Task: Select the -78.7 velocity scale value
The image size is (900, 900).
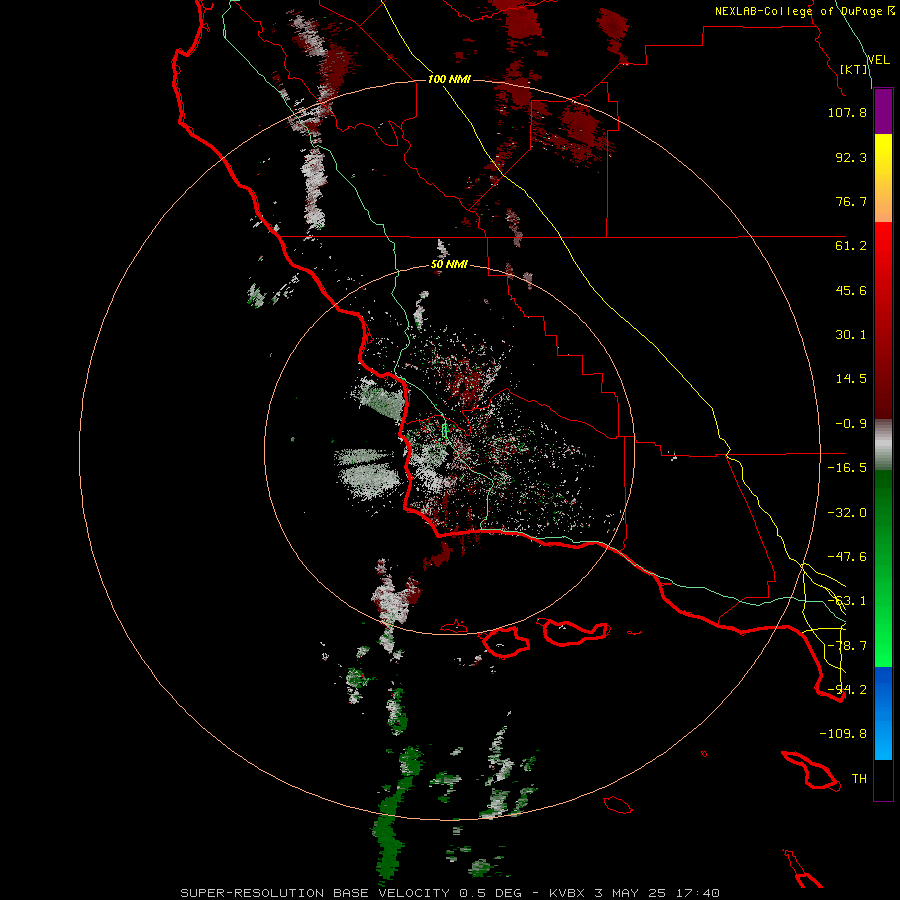Action: point(847,646)
